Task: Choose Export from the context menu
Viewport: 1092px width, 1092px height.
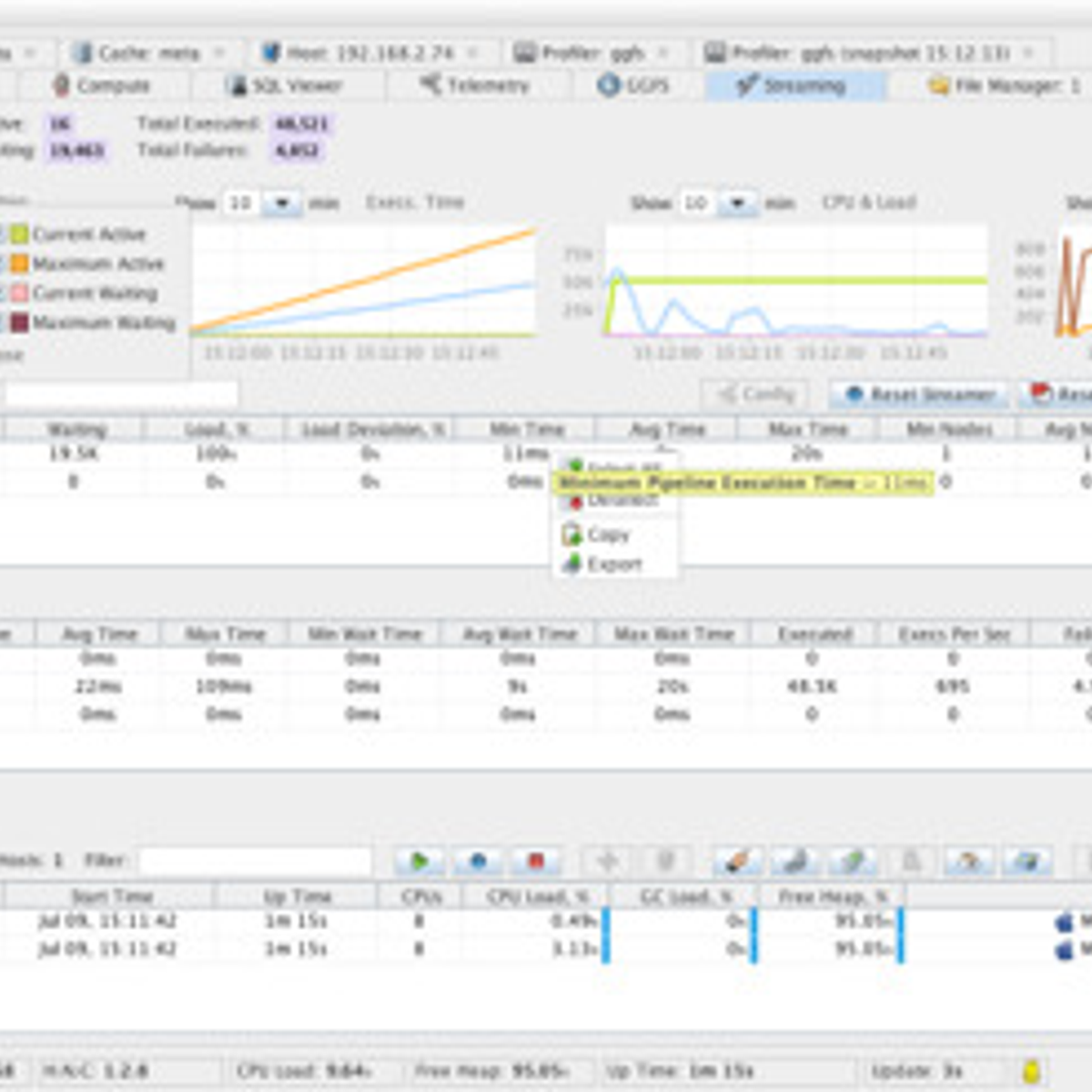Action: click(x=613, y=564)
